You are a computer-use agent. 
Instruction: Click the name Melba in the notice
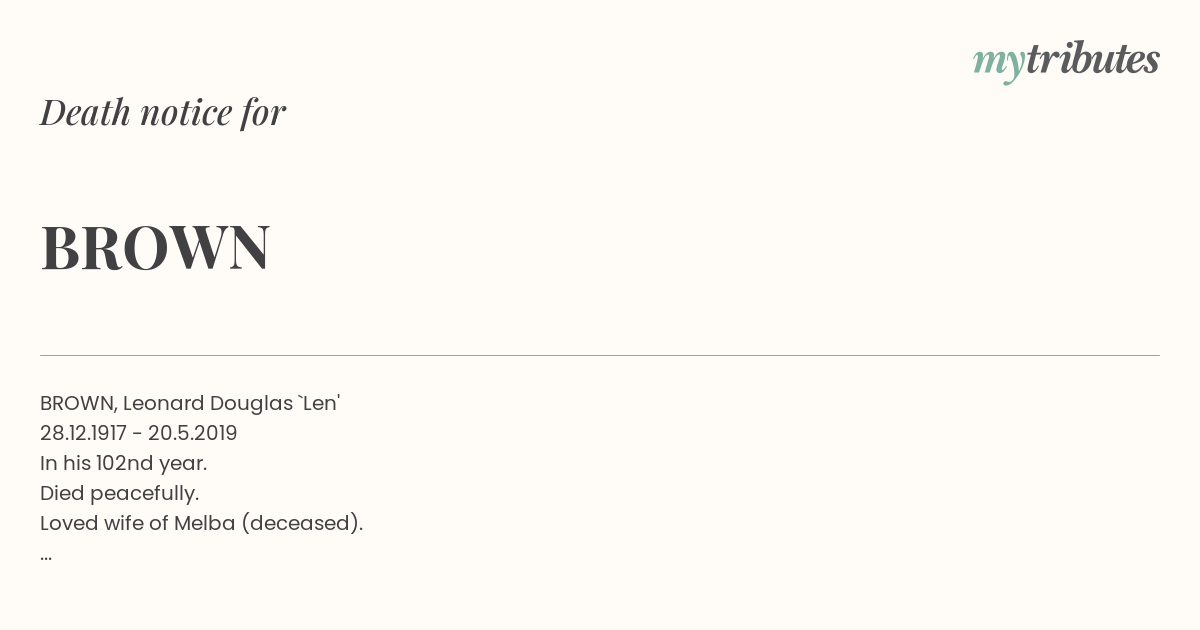pyautogui.click(x=205, y=523)
